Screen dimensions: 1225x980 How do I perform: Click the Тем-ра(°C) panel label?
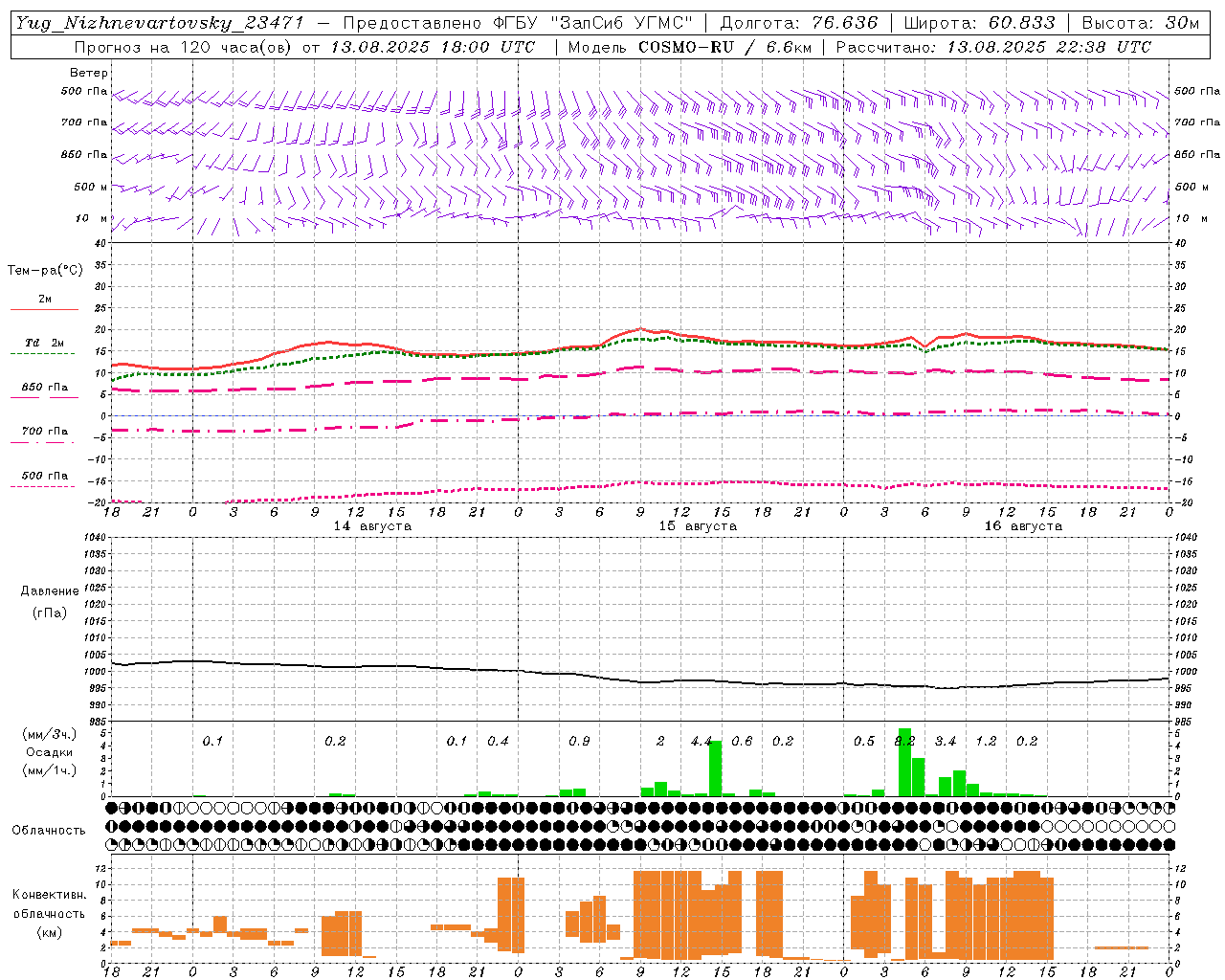click(x=45, y=271)
